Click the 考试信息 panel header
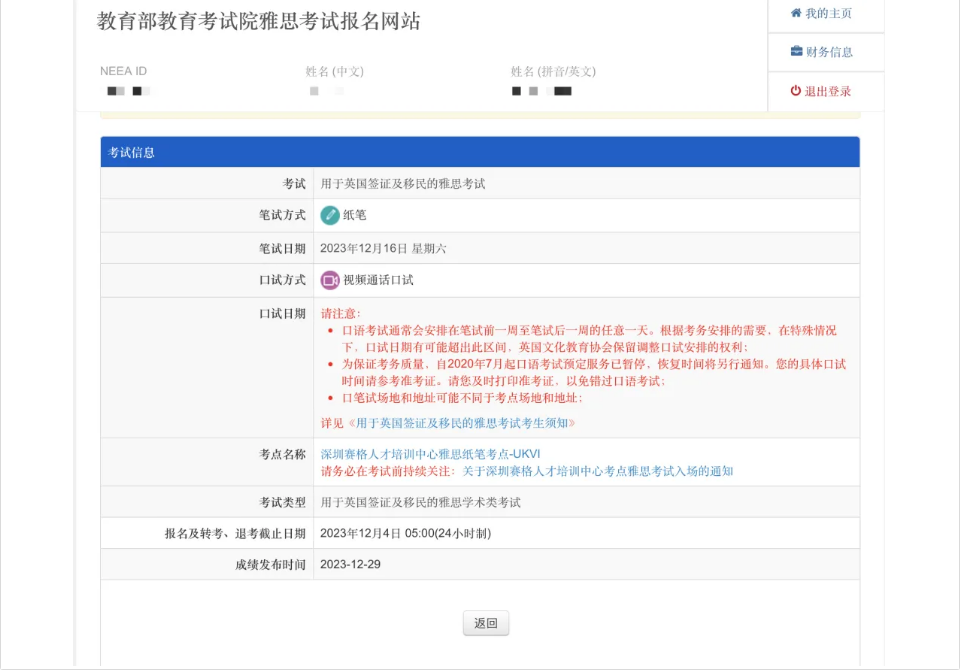The height and width of the screenshot is (670, 960). click(x=480, y=152)
